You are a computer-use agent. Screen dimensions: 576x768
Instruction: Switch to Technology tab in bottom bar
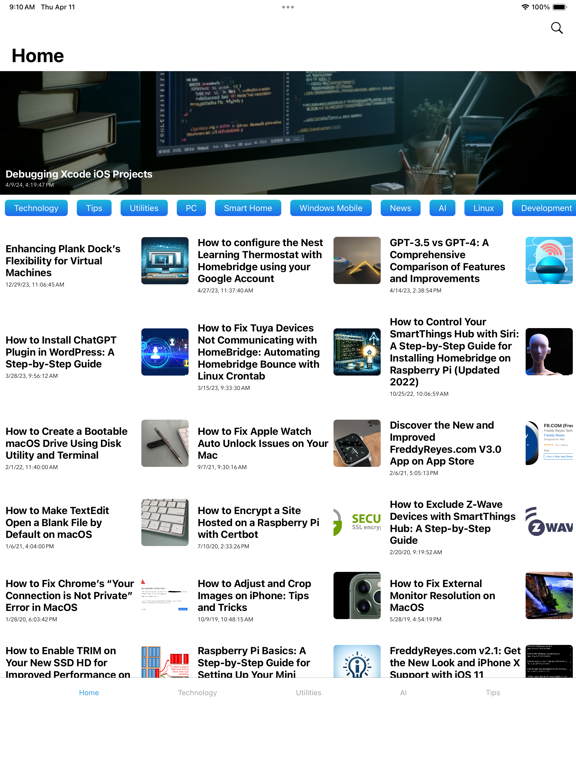tap(197, 693)
